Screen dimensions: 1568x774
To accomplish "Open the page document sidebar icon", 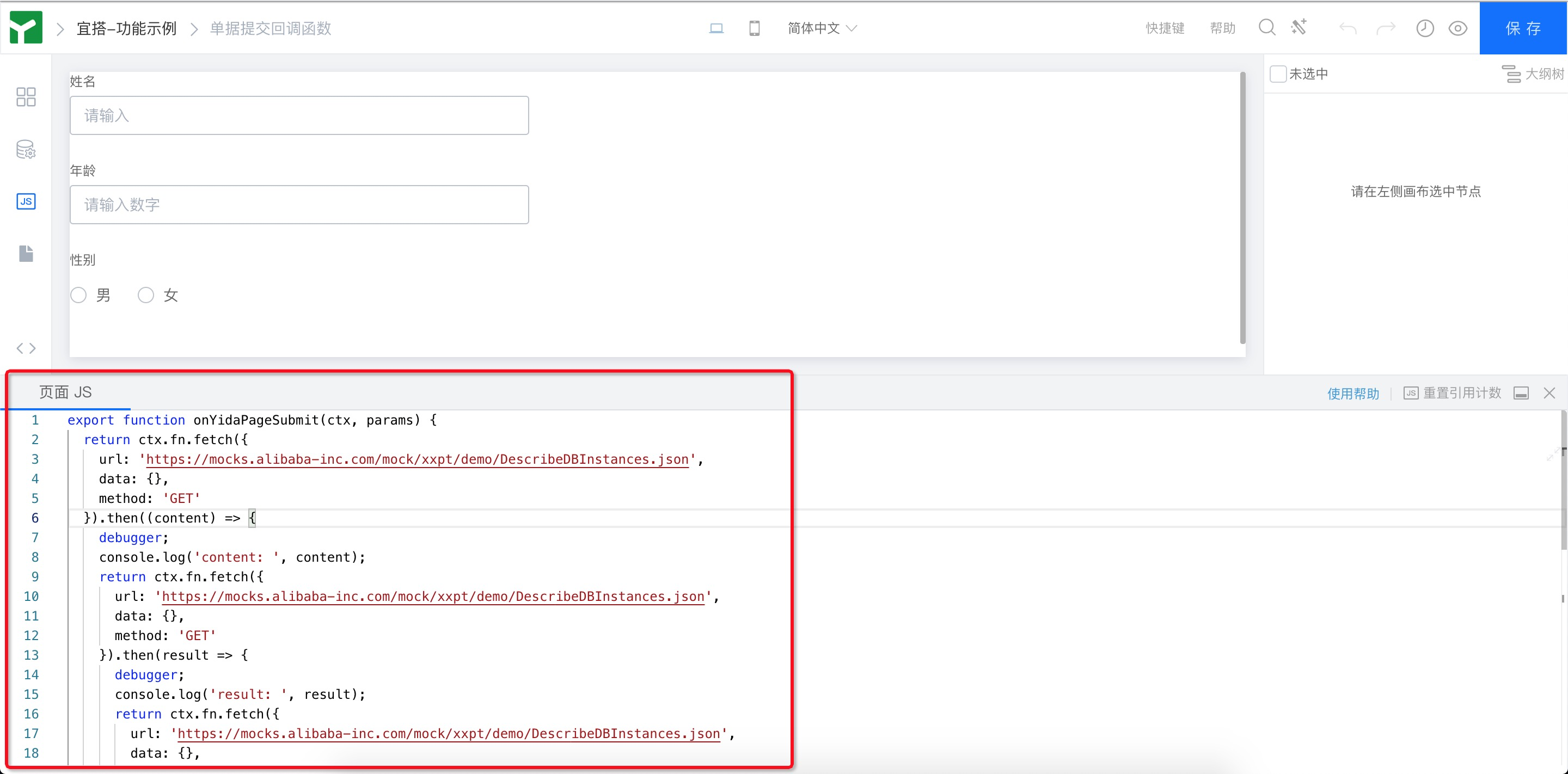I will pos(26,253).
